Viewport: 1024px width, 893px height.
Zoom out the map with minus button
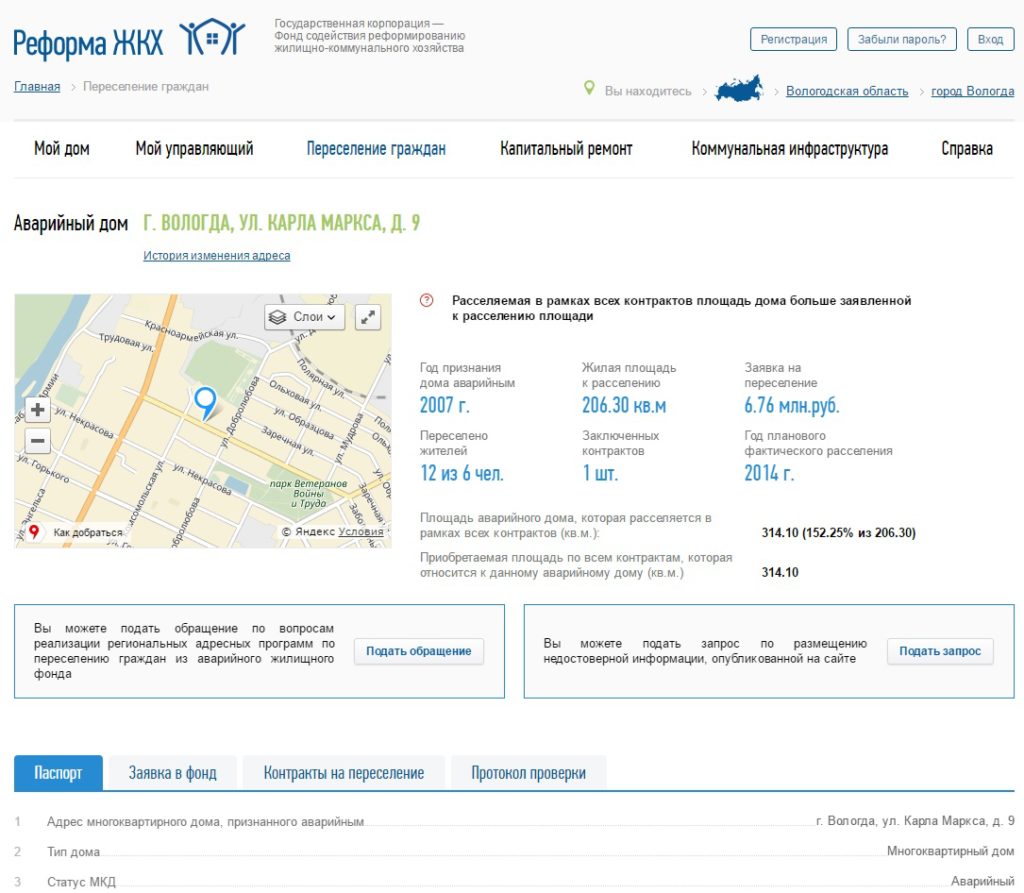[x=38, y=441]
